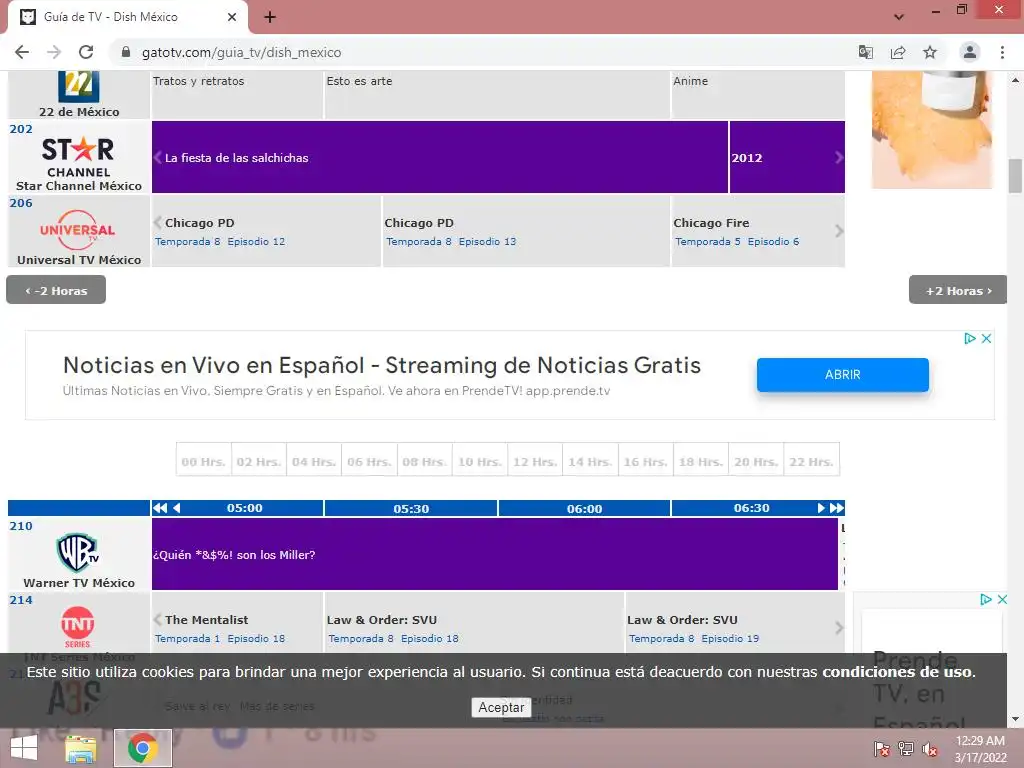Open the Warner TV México logo
1024x768 pixels.
click(78, 552)
